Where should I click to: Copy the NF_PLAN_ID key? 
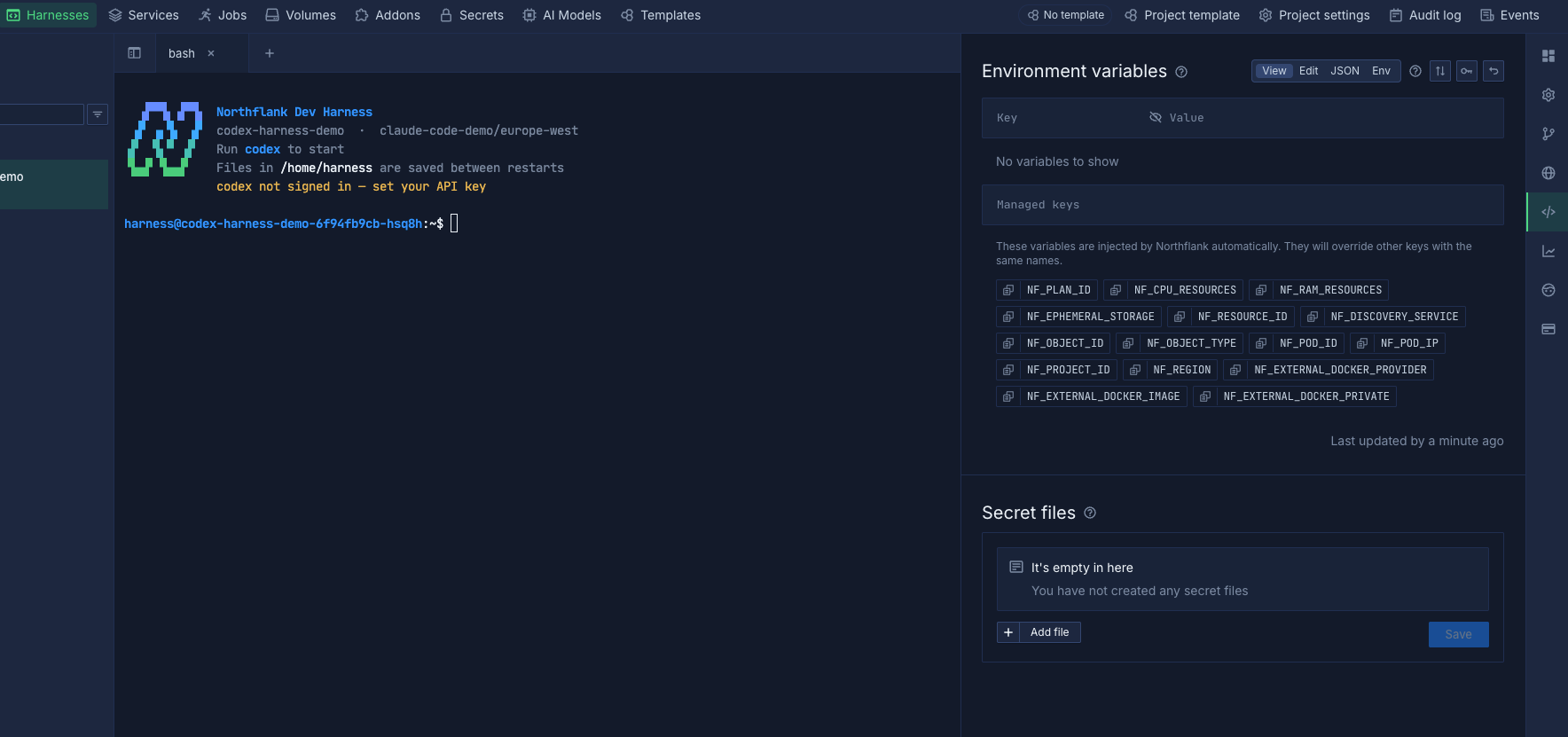(x=1008, y=290)
